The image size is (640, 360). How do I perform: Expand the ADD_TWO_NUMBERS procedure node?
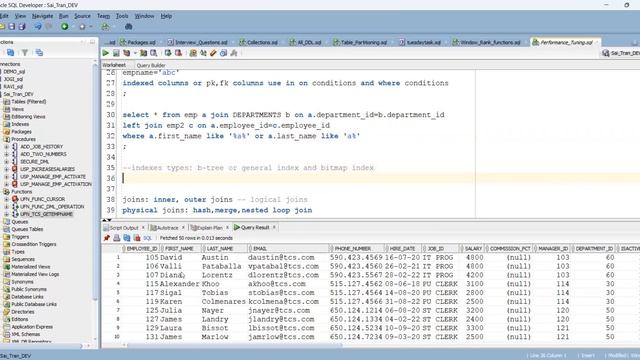click(7, 154)
